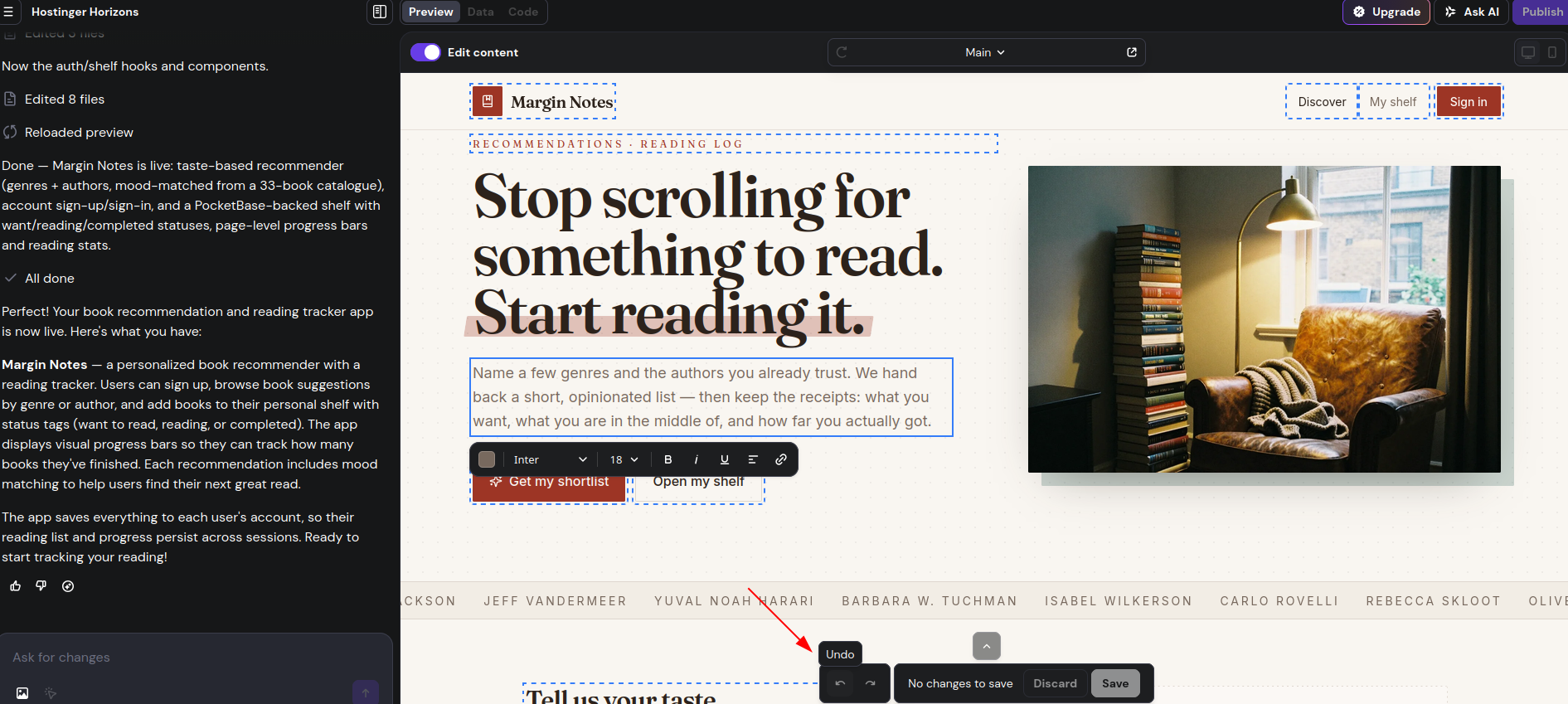Select the reading nook armchair image
Viewport: 1568px width, 704px height.
tap(1264, 319)
